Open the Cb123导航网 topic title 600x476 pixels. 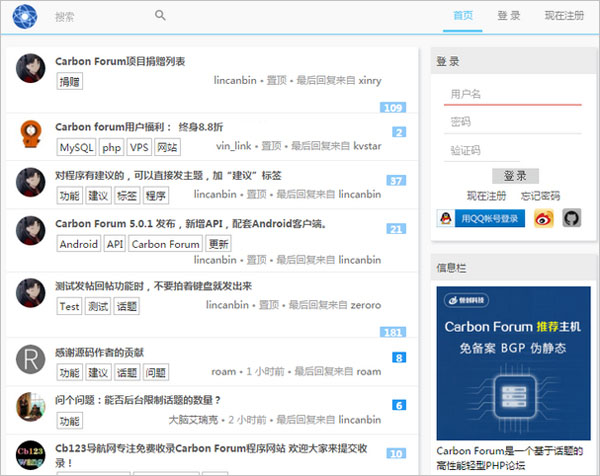211,455
